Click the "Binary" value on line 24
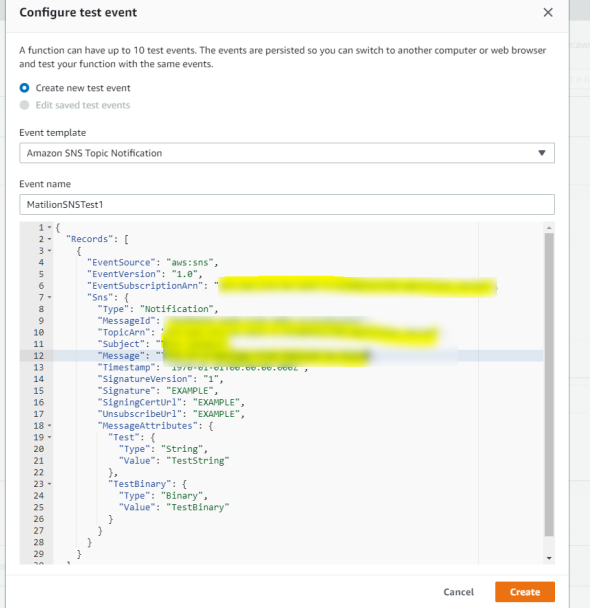590x608 pixels. pos(182,496)
